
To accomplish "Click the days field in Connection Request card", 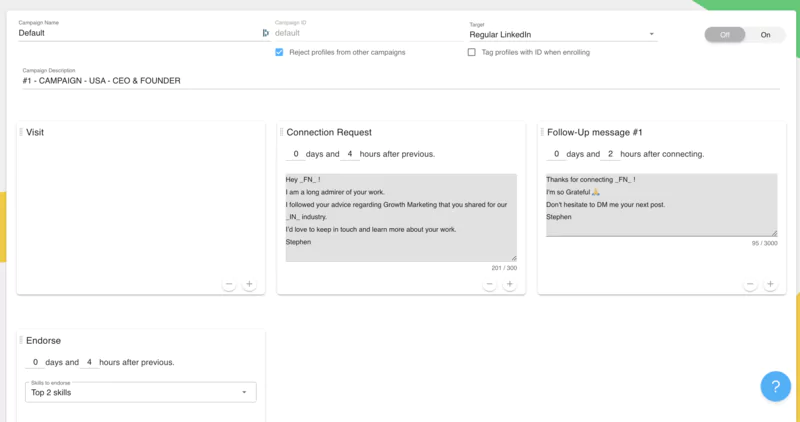I will (x=297, y=154).
